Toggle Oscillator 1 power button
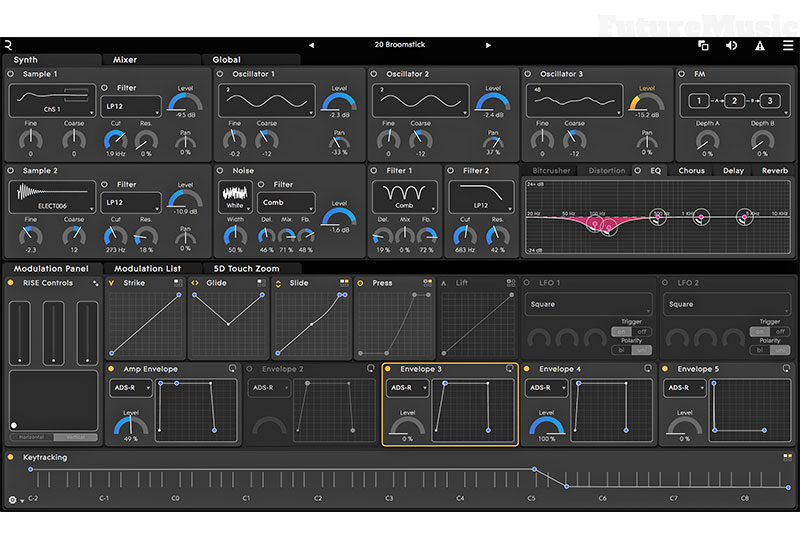Viewport: 800px width, 550px height. tap(220, 74)
